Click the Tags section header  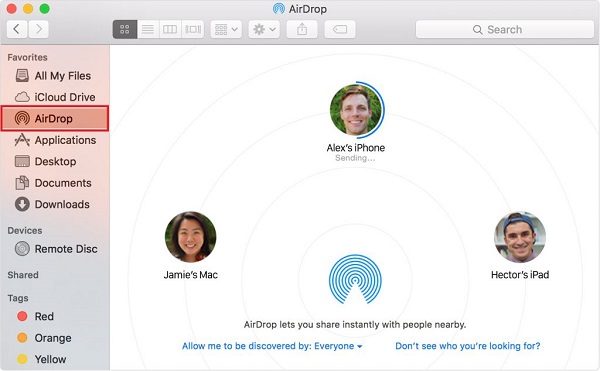(18, 298)
